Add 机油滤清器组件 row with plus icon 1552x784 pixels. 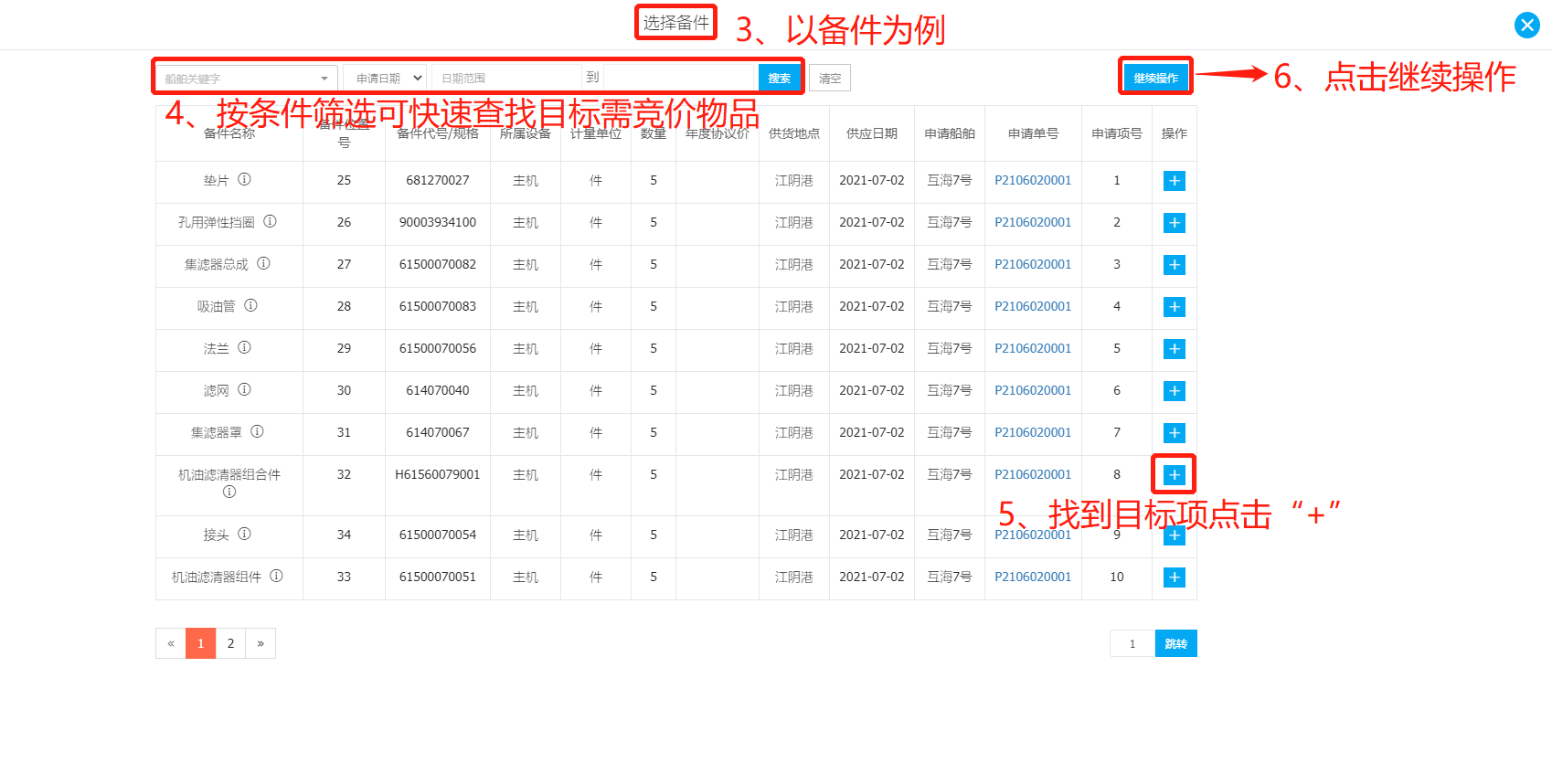tap(1175, 577)
